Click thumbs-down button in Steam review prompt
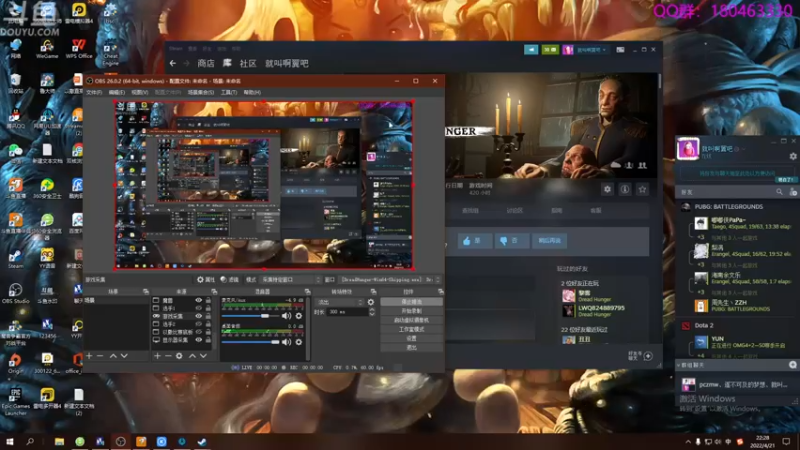Viewport: 800px width, 450px height. [x=511, y=240]
